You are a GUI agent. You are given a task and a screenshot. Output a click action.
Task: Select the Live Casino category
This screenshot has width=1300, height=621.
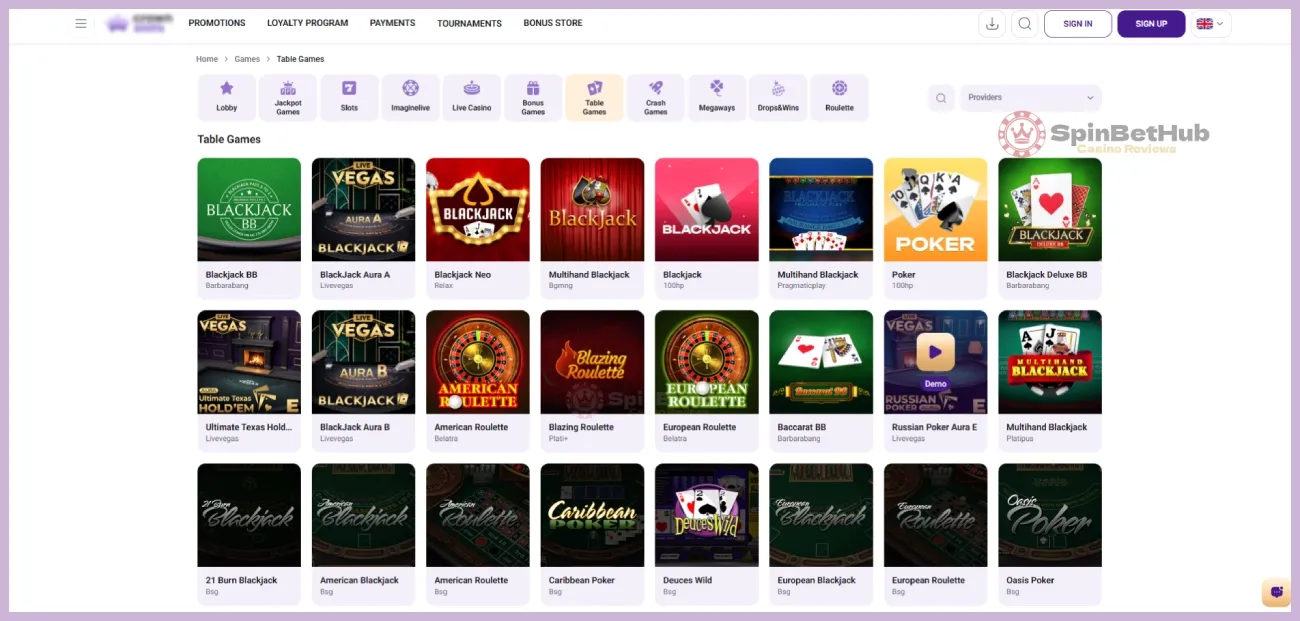472,98
